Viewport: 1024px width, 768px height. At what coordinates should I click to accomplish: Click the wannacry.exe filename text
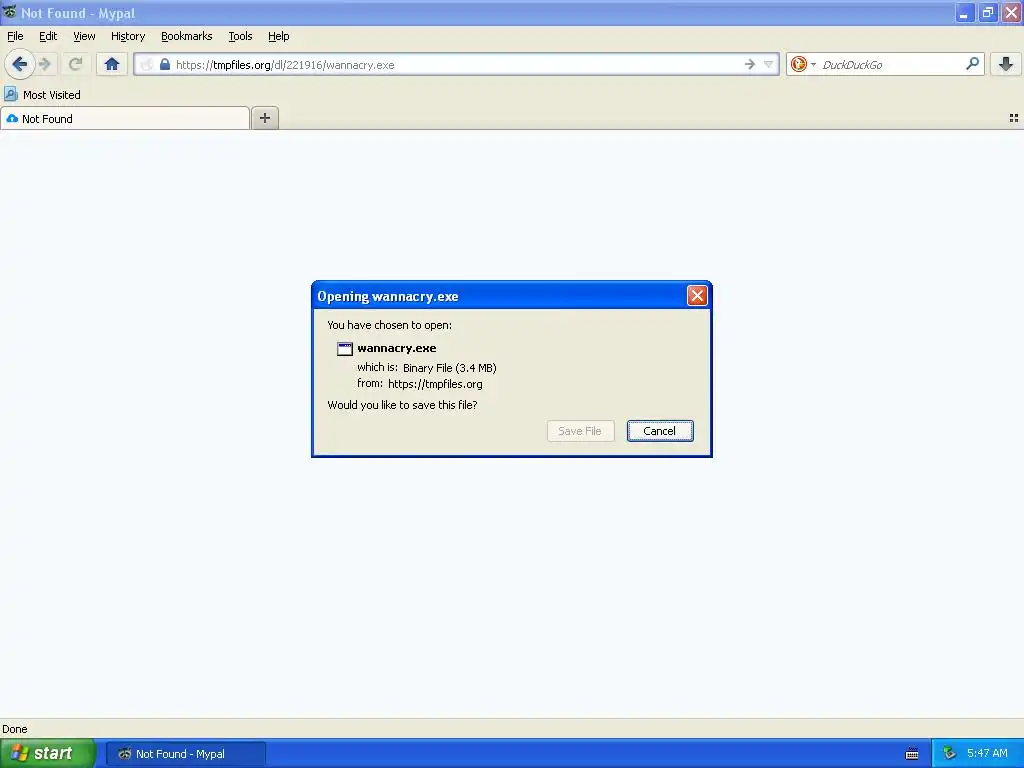coord(396,348)
